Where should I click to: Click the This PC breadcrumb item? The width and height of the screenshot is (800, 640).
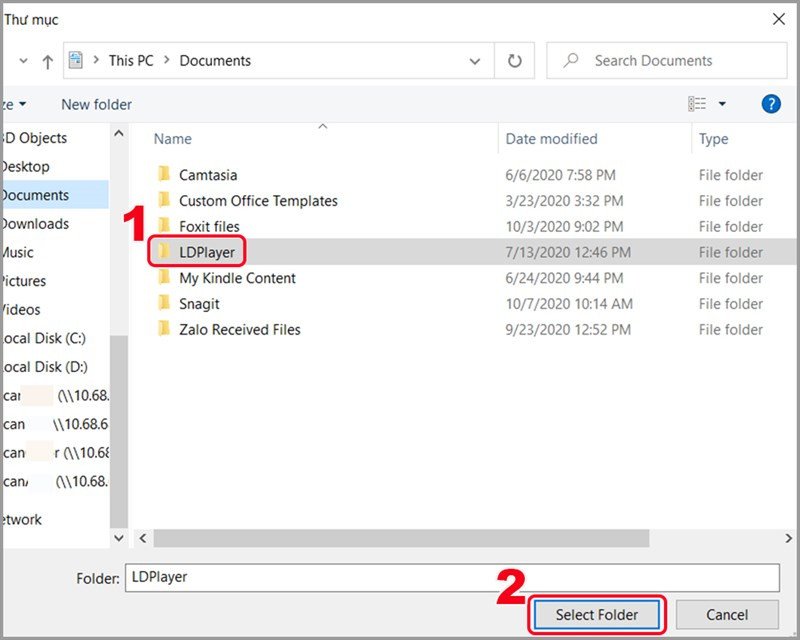coord(130,60)
